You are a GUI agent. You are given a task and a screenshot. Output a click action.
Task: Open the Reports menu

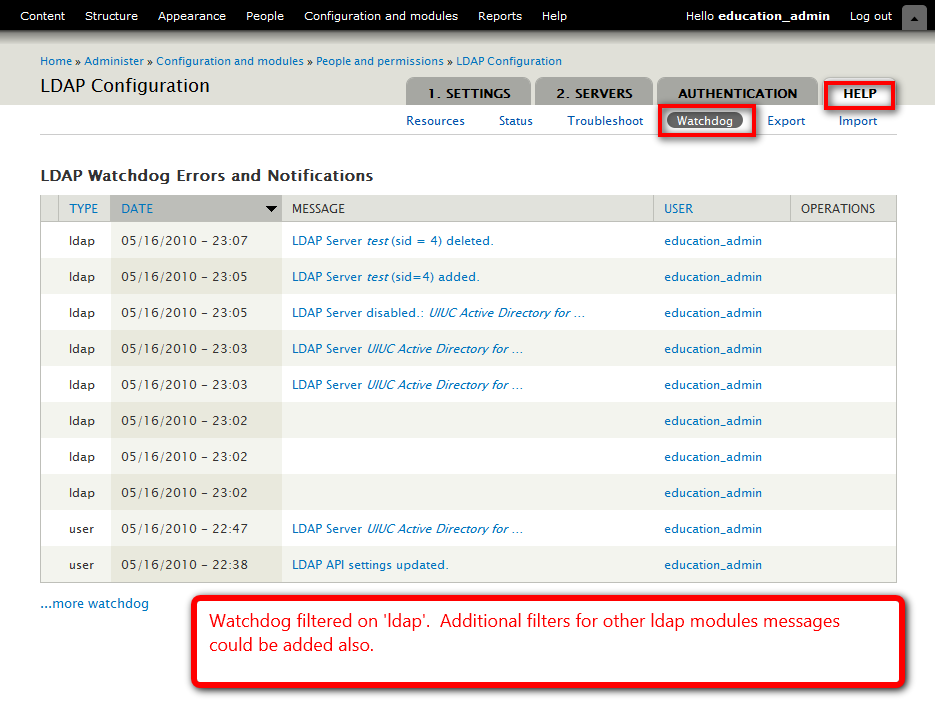(500, 16)
